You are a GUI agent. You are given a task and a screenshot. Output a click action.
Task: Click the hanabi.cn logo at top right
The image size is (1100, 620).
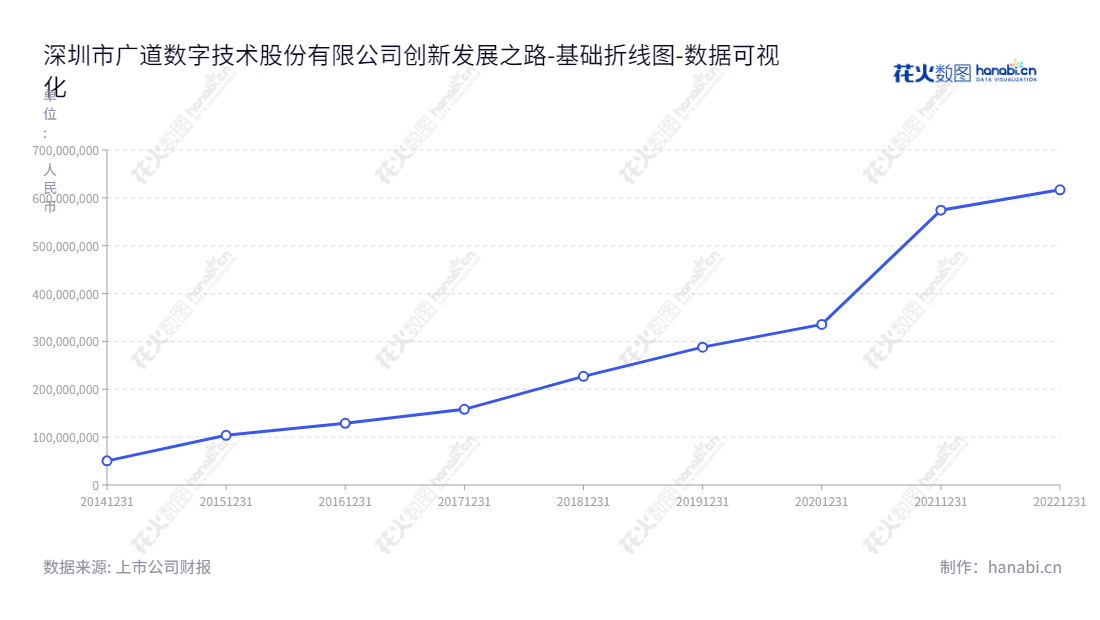pyautogui.click(x=965, y=72)
